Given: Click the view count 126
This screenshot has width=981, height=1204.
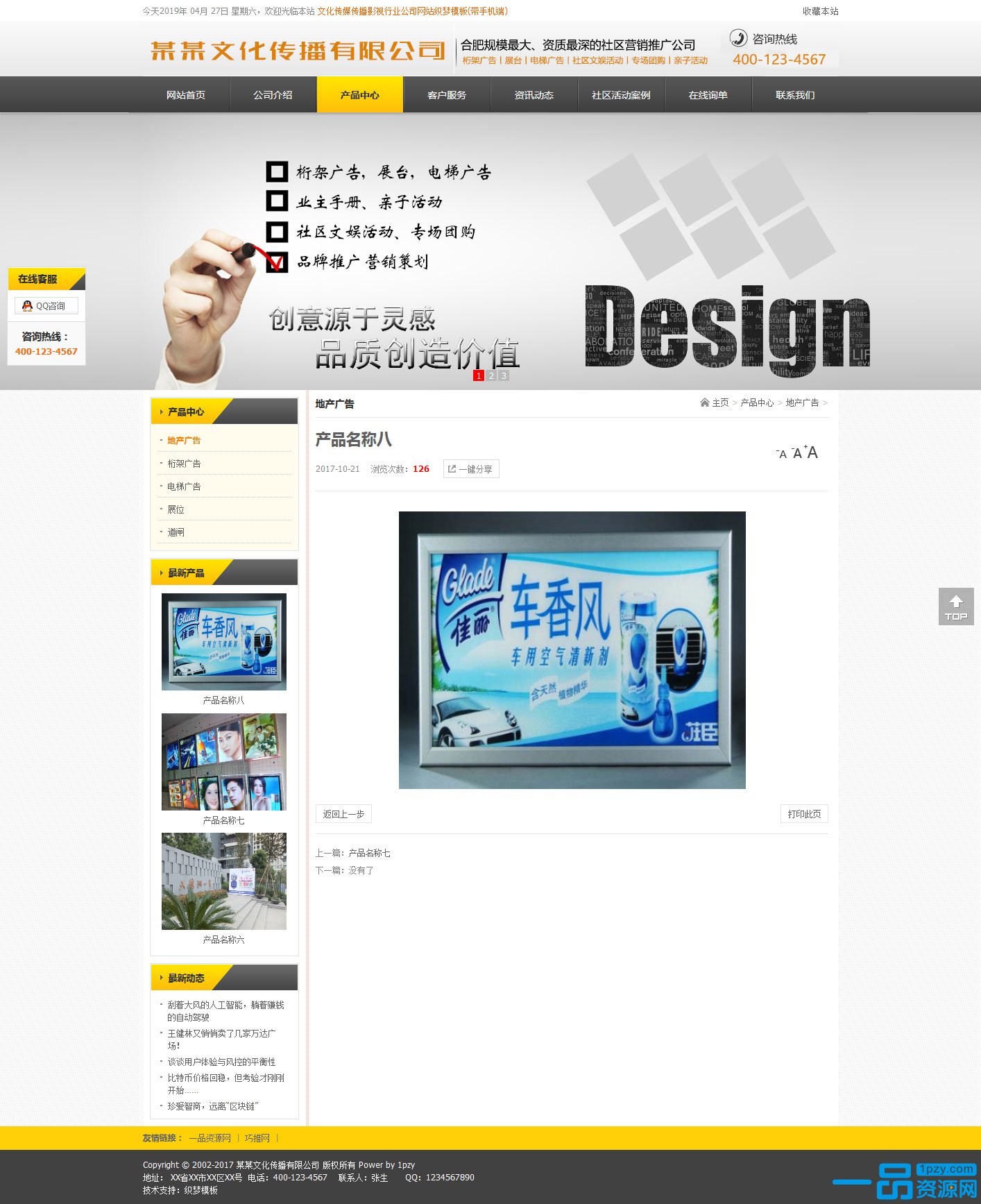Looking at the screenshot, I should point(421,469).
